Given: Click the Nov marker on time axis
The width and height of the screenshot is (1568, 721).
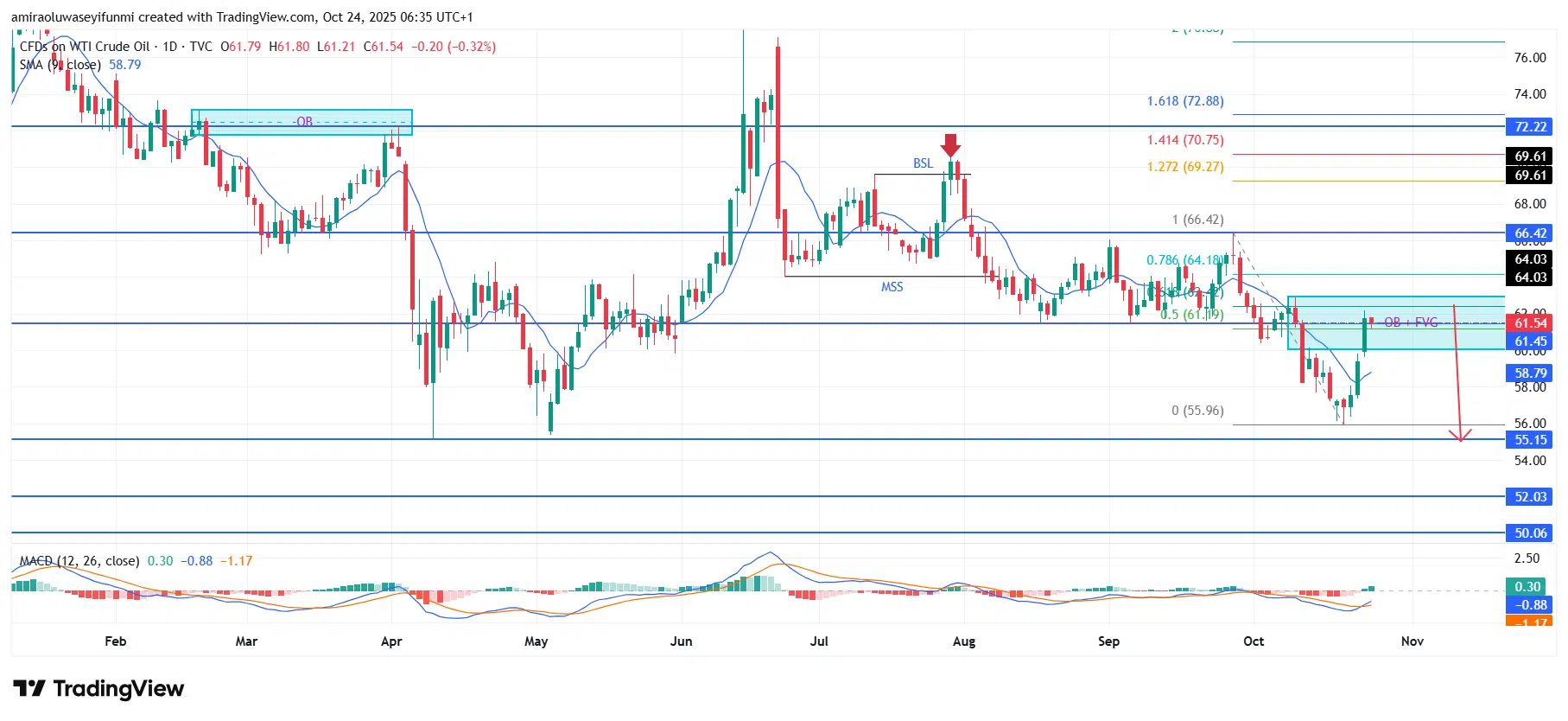Looking at the screenshot, I should [1412, 641].
